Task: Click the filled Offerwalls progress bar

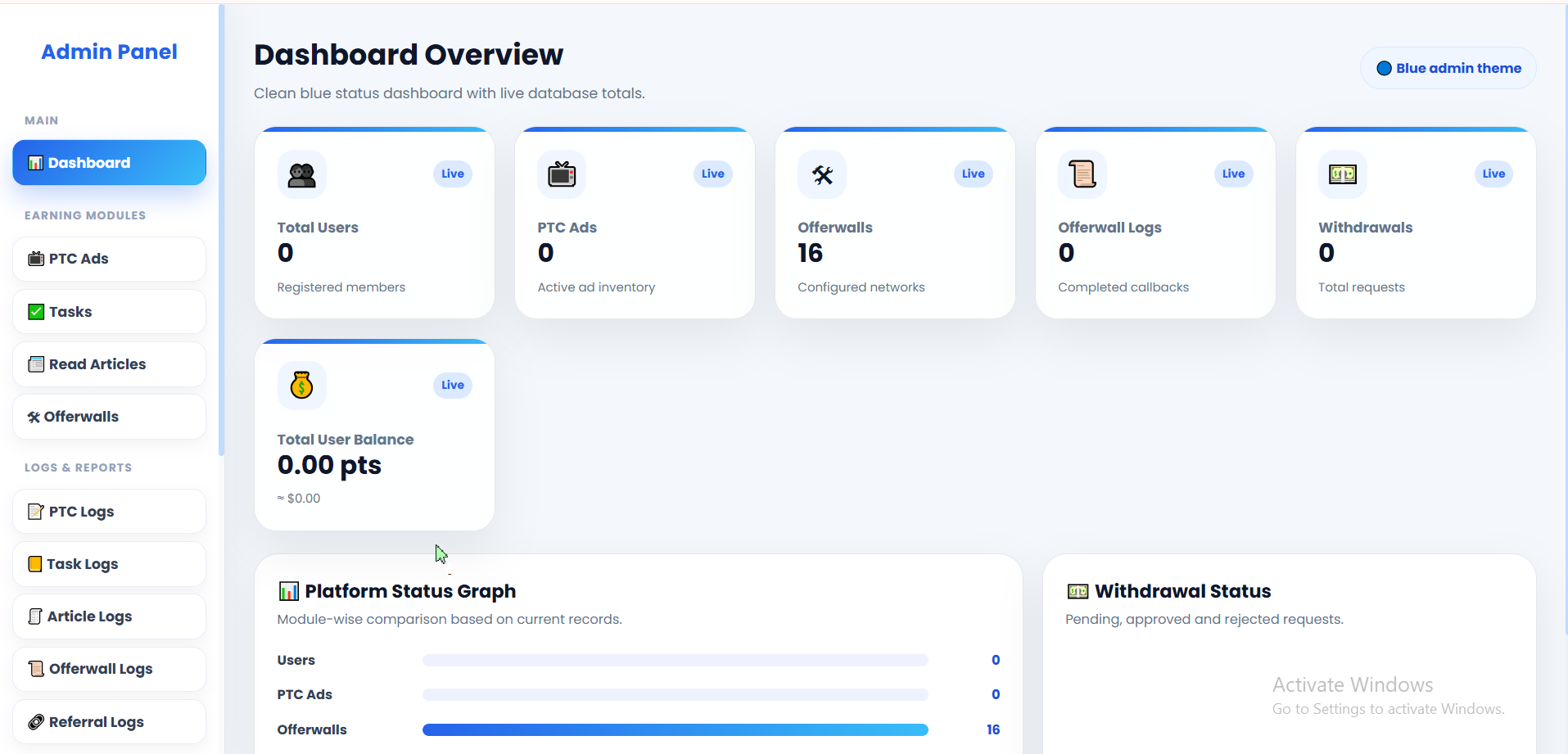Action: (676, 729)
